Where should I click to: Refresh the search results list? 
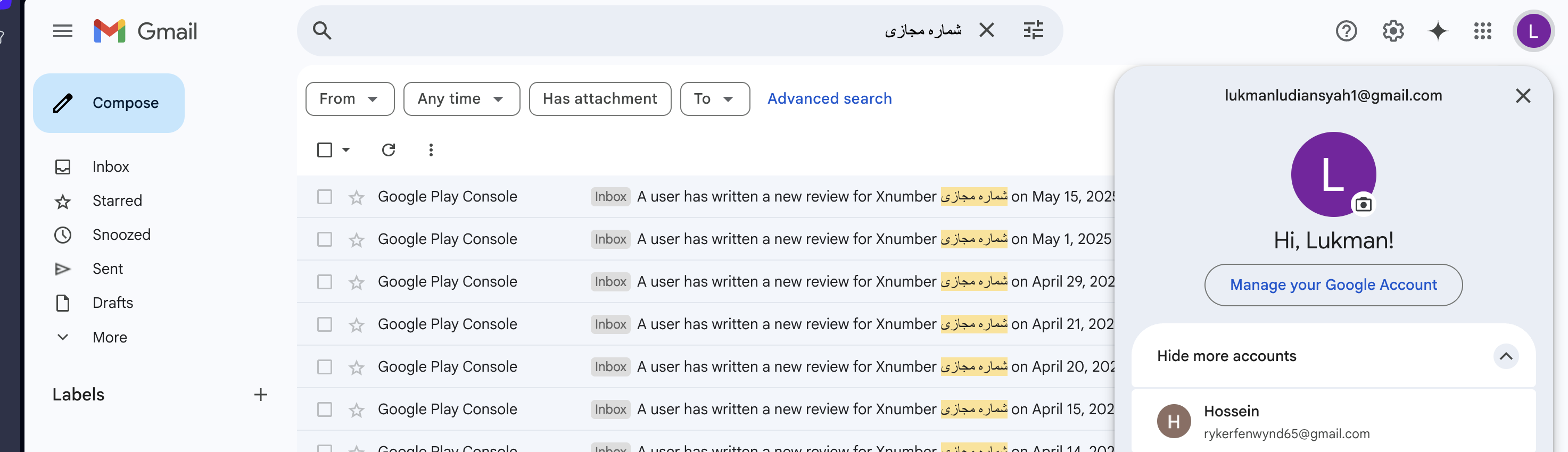point(389,149)
